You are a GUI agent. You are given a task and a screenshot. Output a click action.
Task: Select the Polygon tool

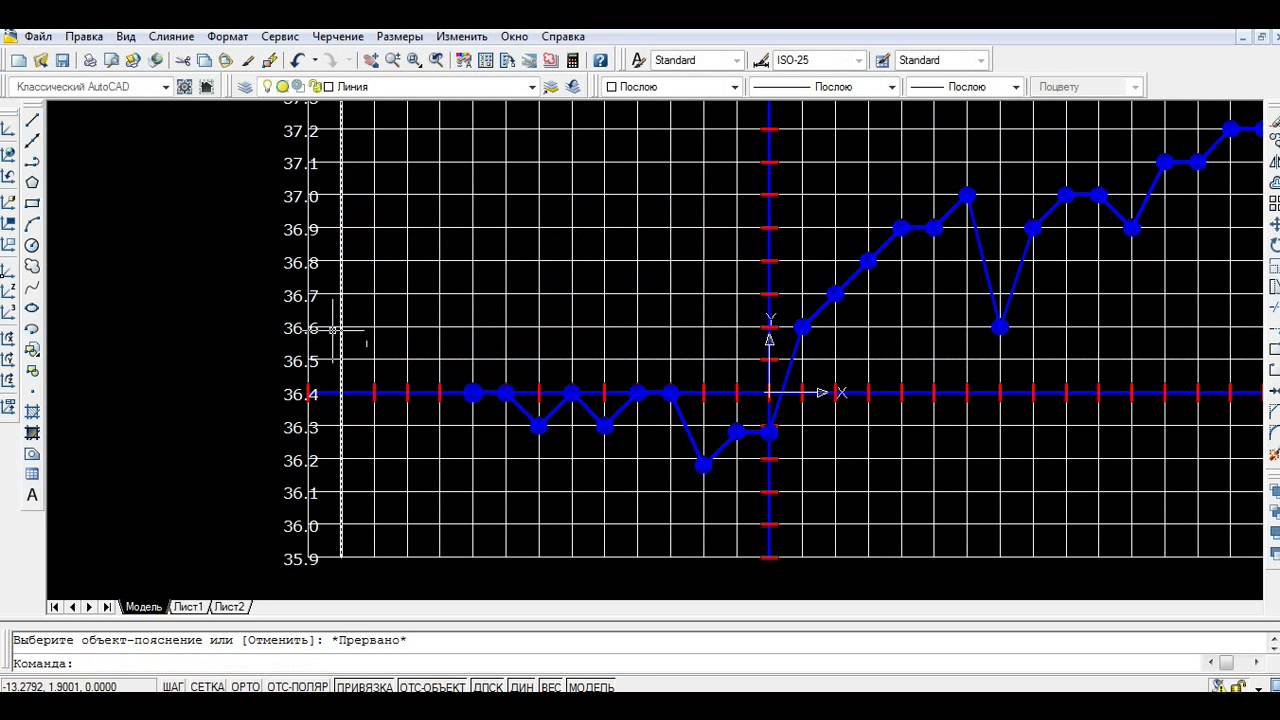click(32, 182)
